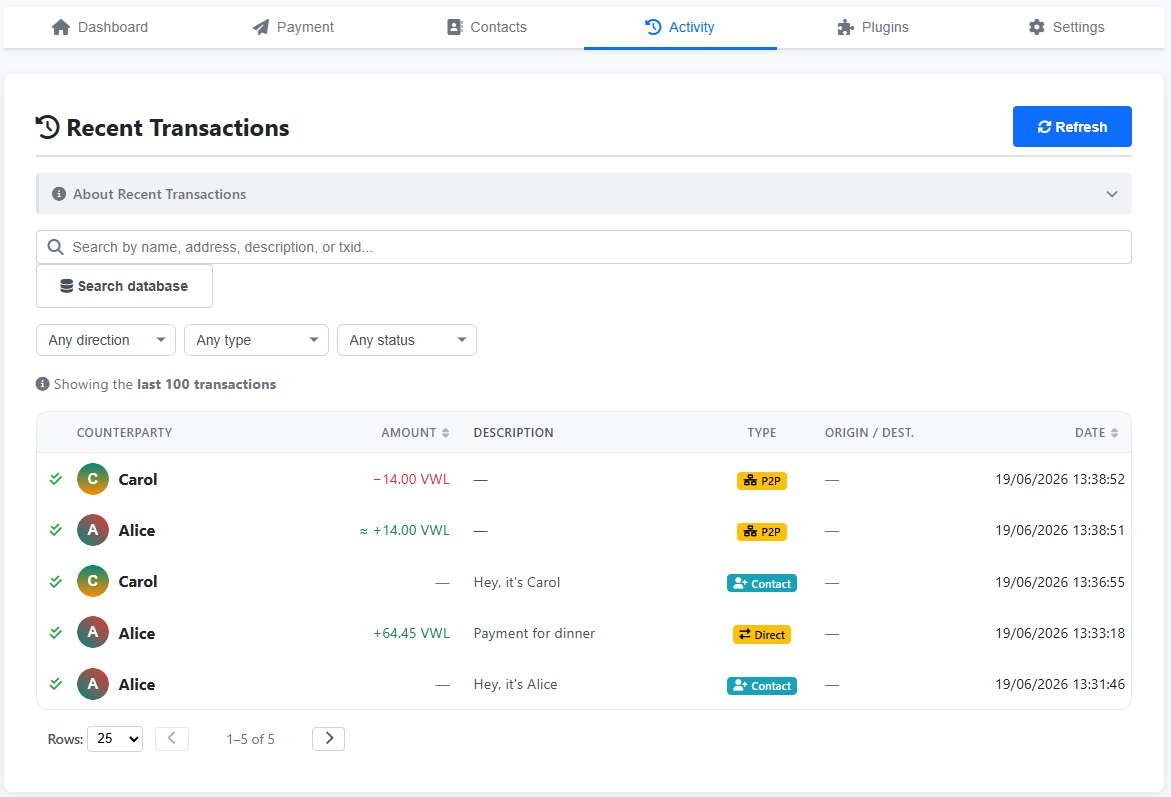Click Alice's avatar in the +14.00 VWL row
Viewport: 1171px width, 797px height.
[x=93, y=530]
